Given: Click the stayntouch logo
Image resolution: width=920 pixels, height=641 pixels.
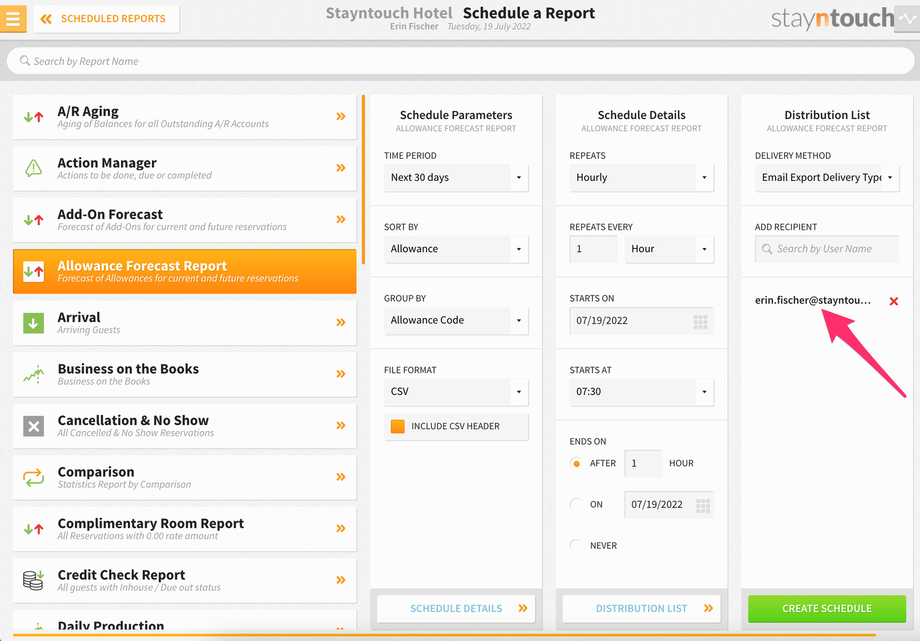Looking at the screenshot, I should (x=832, y=19).
